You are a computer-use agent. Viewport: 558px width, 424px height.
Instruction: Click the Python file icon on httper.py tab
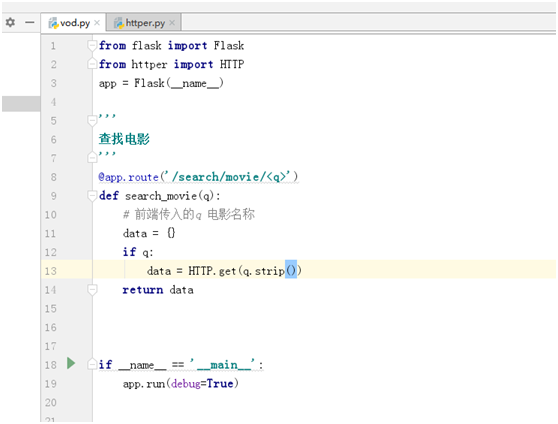pyautogui.click(x=119, y=23)
